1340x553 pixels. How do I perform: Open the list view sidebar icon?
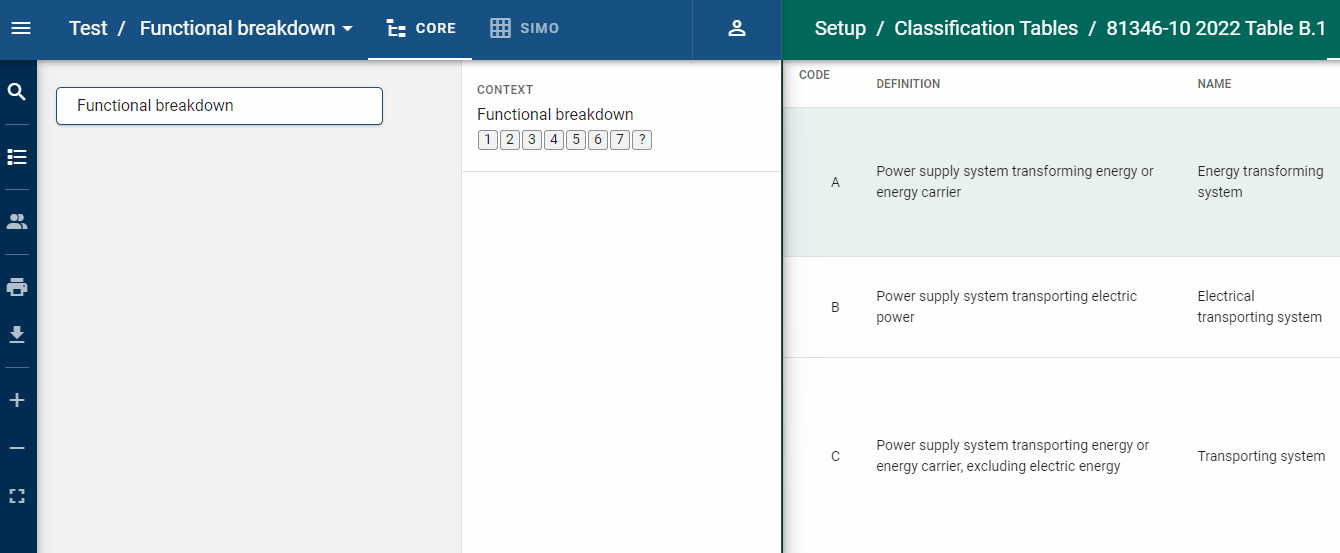click(x=17, y=157)
